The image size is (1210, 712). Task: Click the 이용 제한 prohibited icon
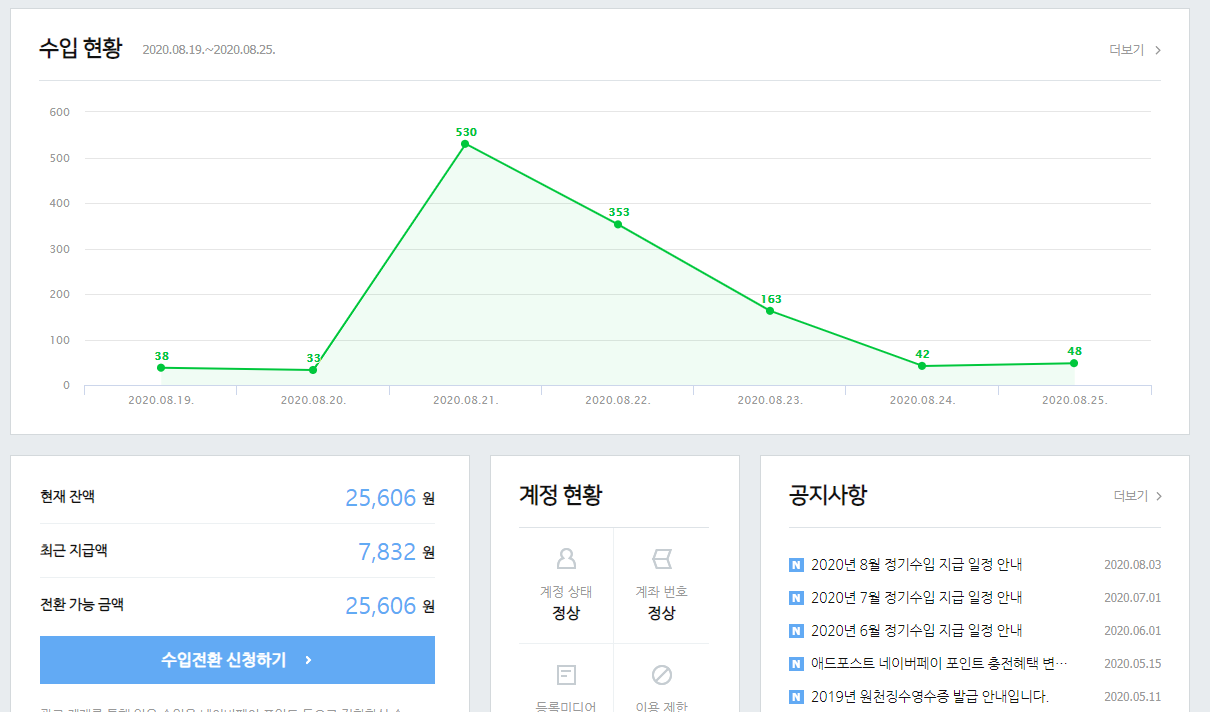click(662, 674)
